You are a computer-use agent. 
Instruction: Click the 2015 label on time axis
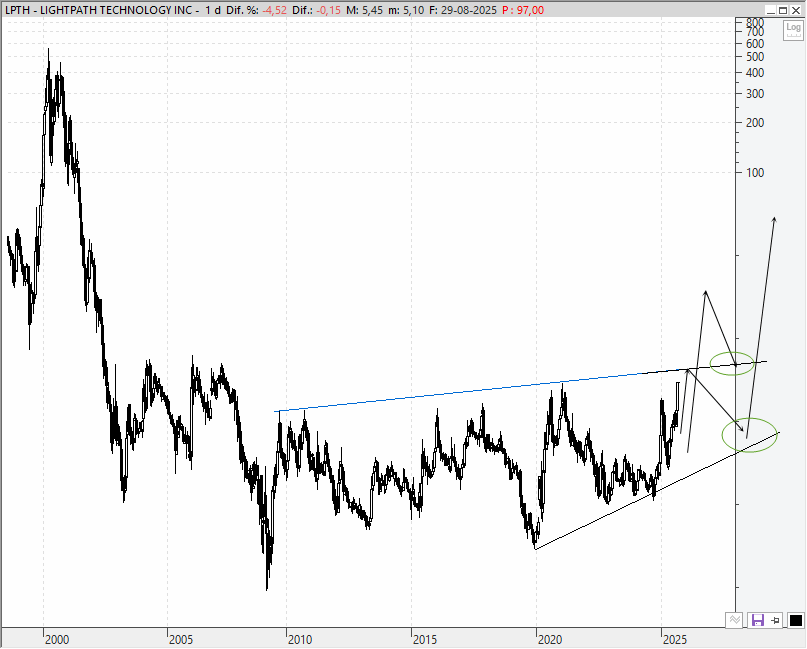pyautogui.click(x=425, y=640)
